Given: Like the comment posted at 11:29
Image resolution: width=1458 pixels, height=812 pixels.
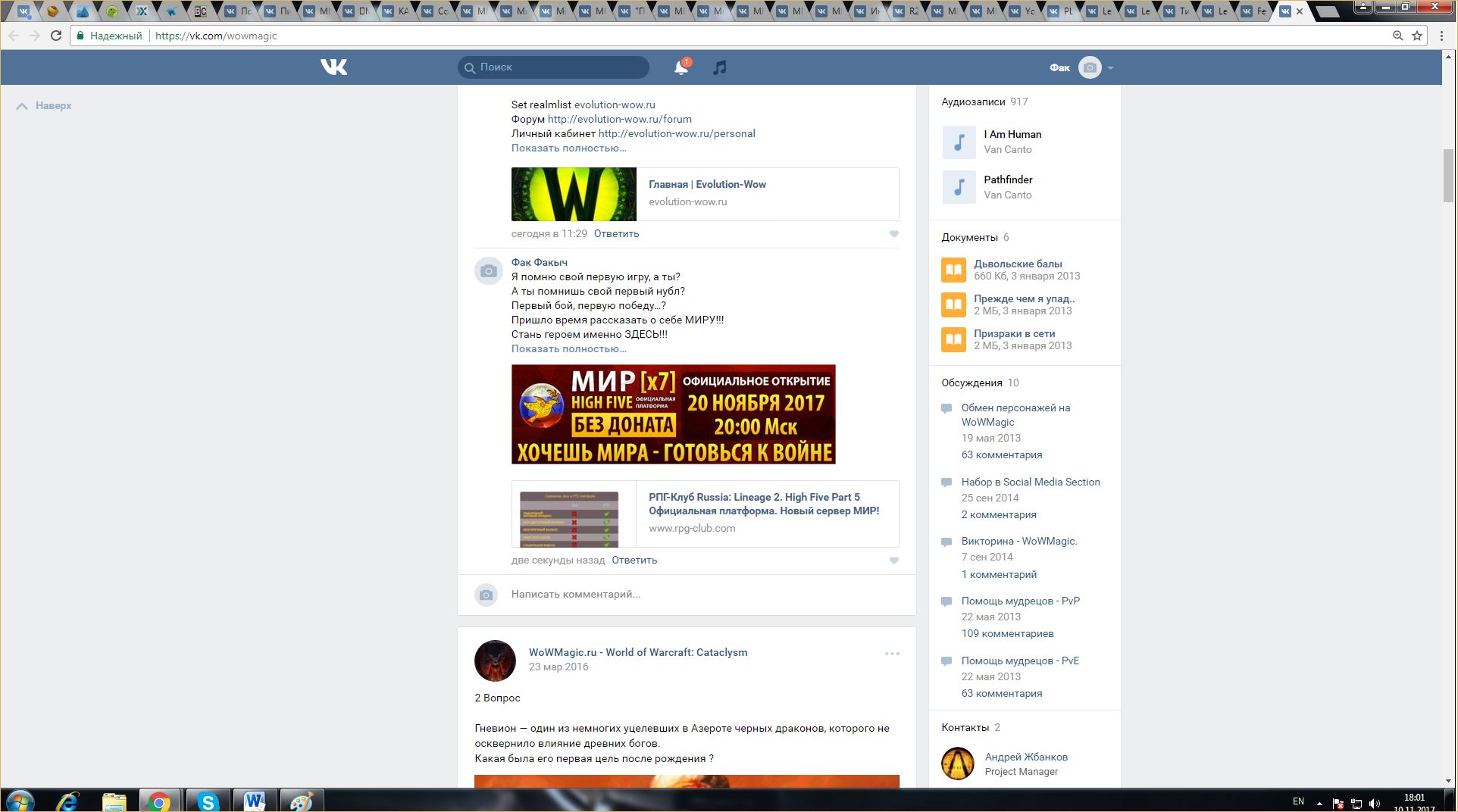Looking at the screenshot, I should 894,234.
